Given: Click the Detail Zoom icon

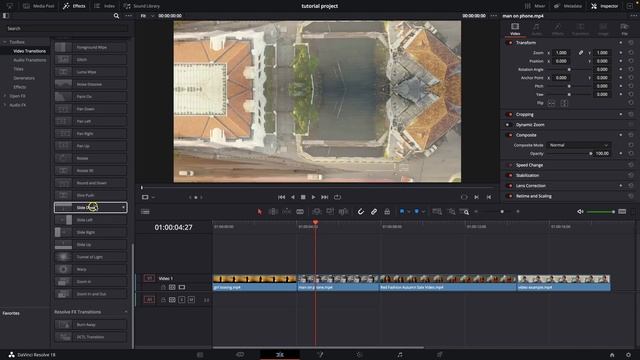Looking at the screenshot, I should pyautogui.click(x=451, y=211).
